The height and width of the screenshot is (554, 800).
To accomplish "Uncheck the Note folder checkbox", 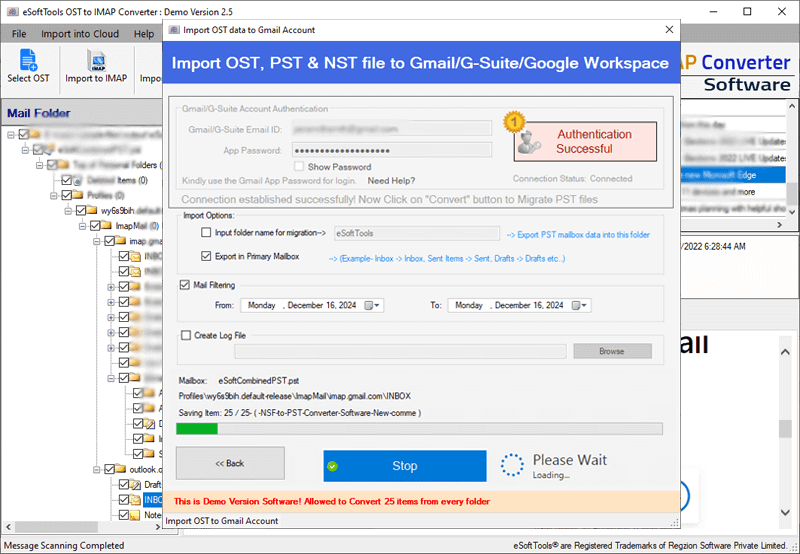I will pyautogui.click(x=123, y=515).
